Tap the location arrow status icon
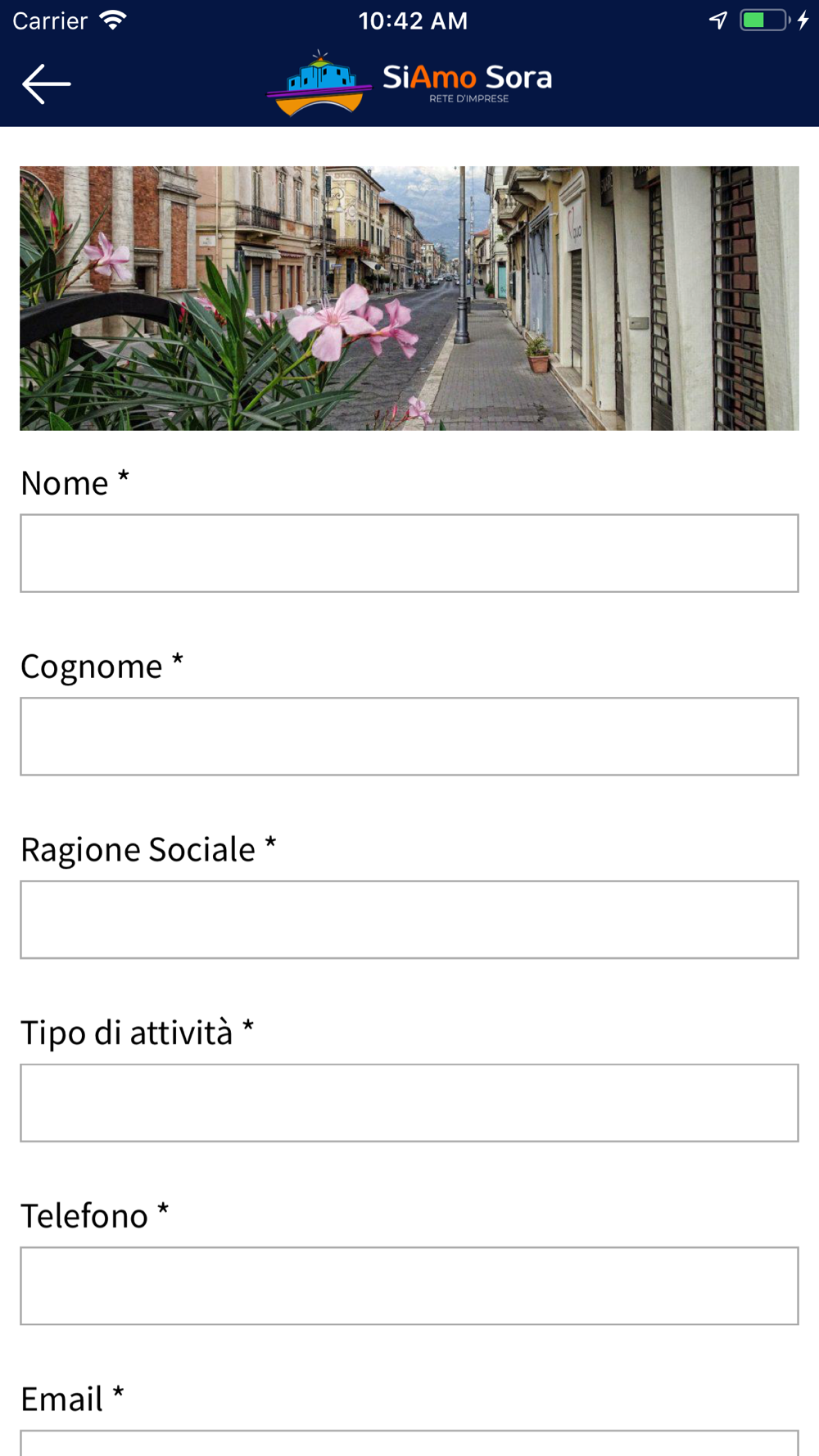 coord(718,20)
